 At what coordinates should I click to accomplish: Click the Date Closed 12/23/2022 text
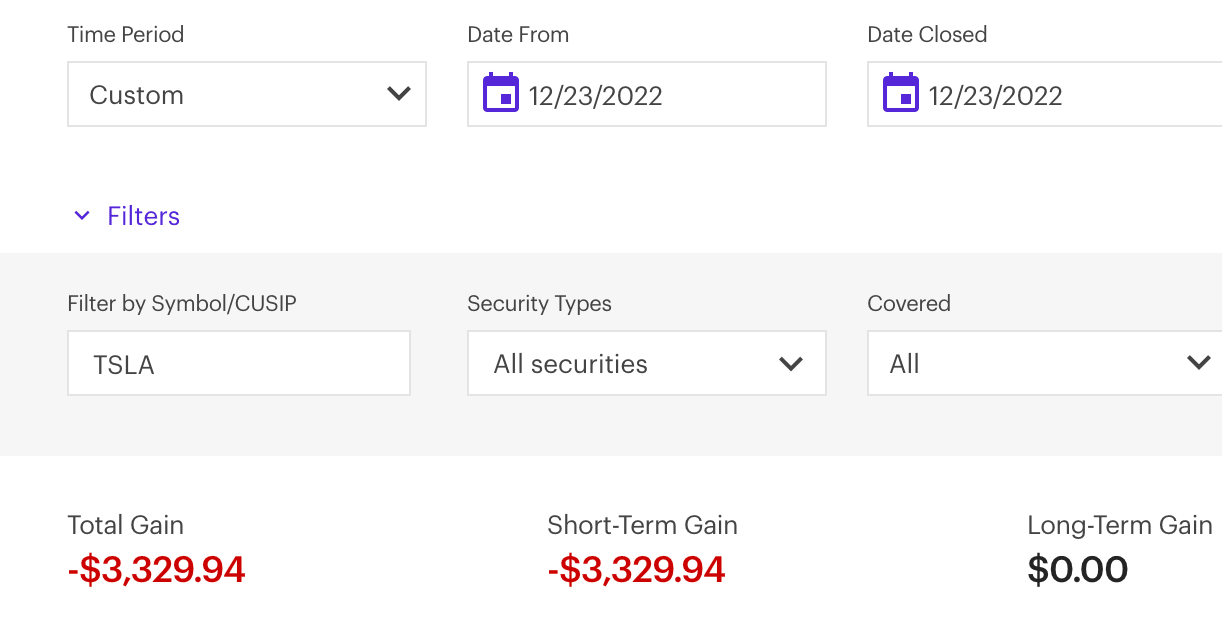point(996,96)
